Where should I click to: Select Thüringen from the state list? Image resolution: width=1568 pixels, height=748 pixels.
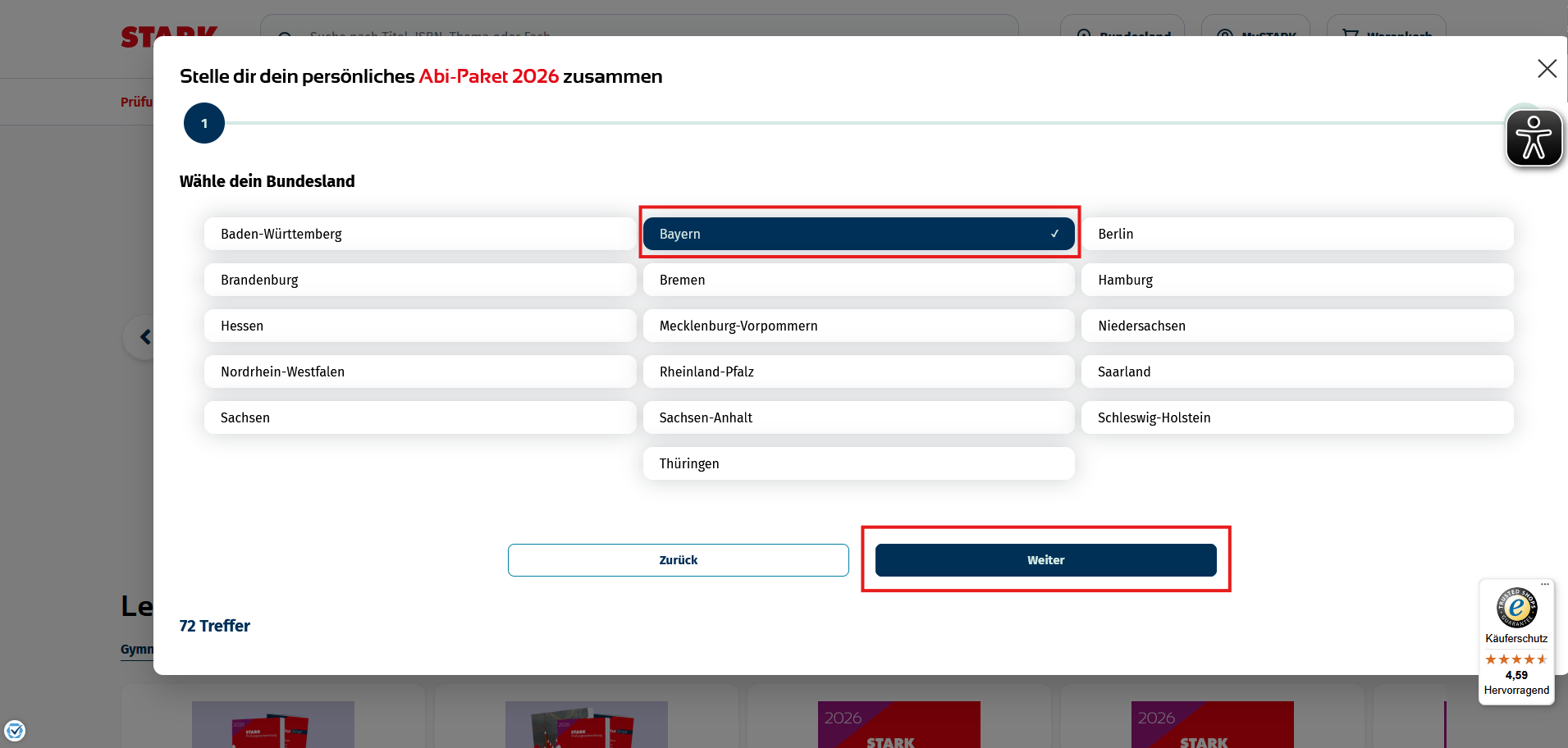coord(858,463)
